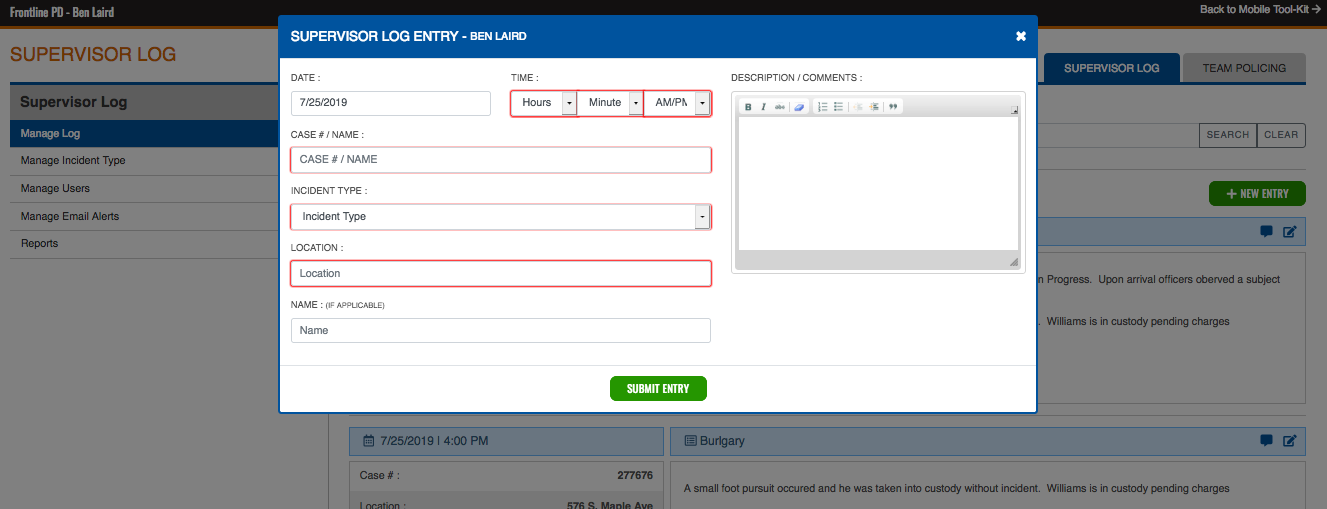The width and height of the screenshot is (1327, 509).
Task: Insert a numbered list in comments
Action: [822, 106]
